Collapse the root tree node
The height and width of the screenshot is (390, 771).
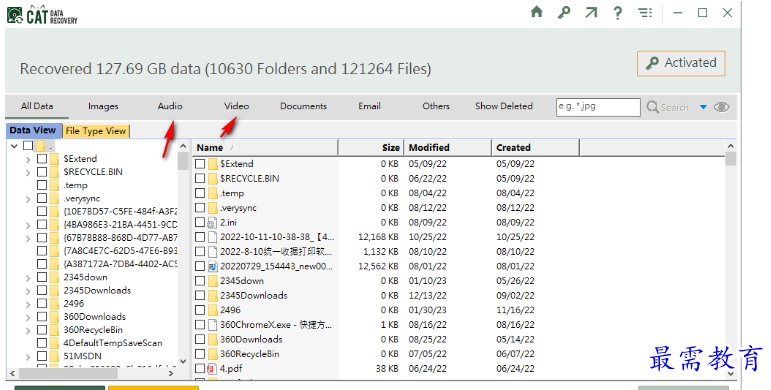[14, 146]
